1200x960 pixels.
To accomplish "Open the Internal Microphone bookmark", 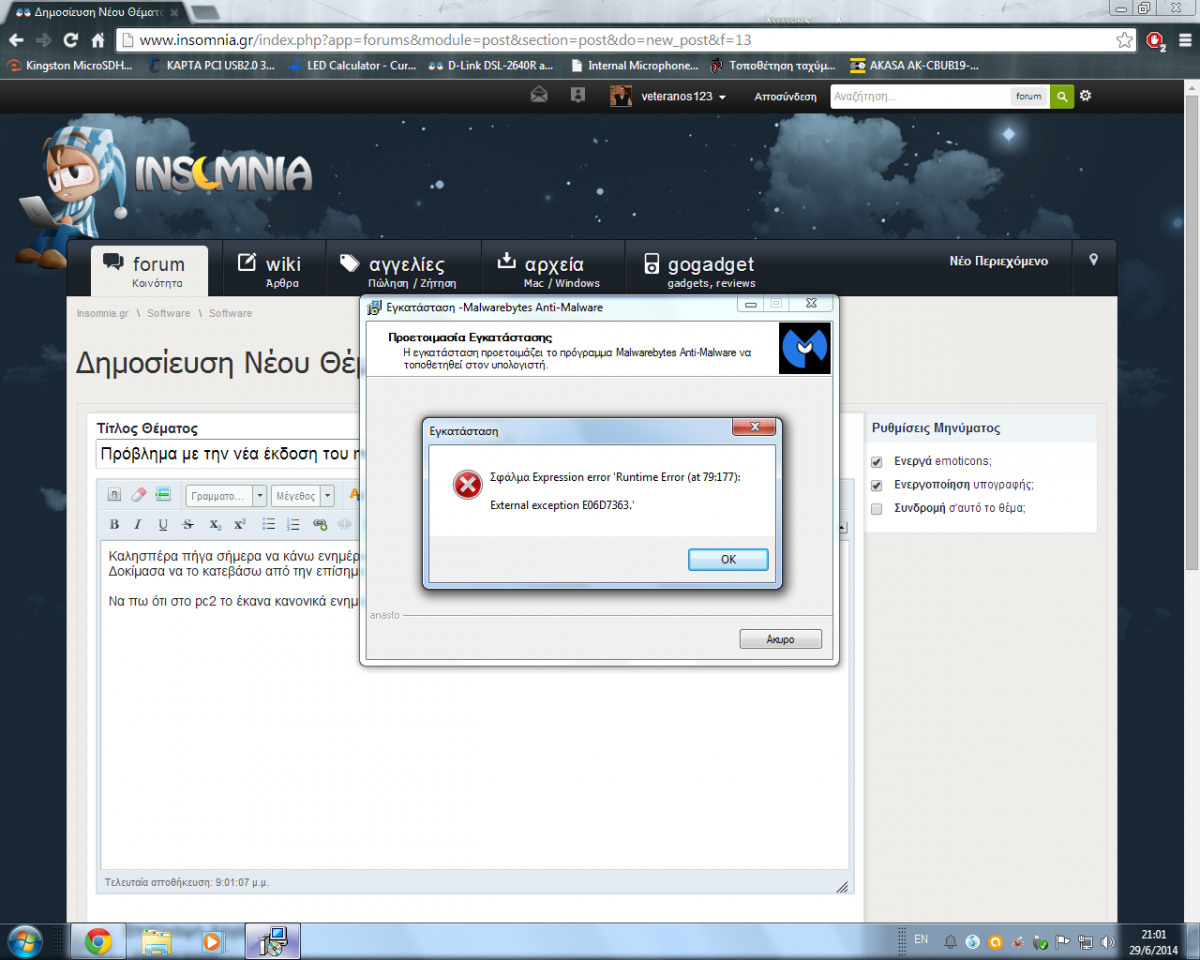I will 634,66.
